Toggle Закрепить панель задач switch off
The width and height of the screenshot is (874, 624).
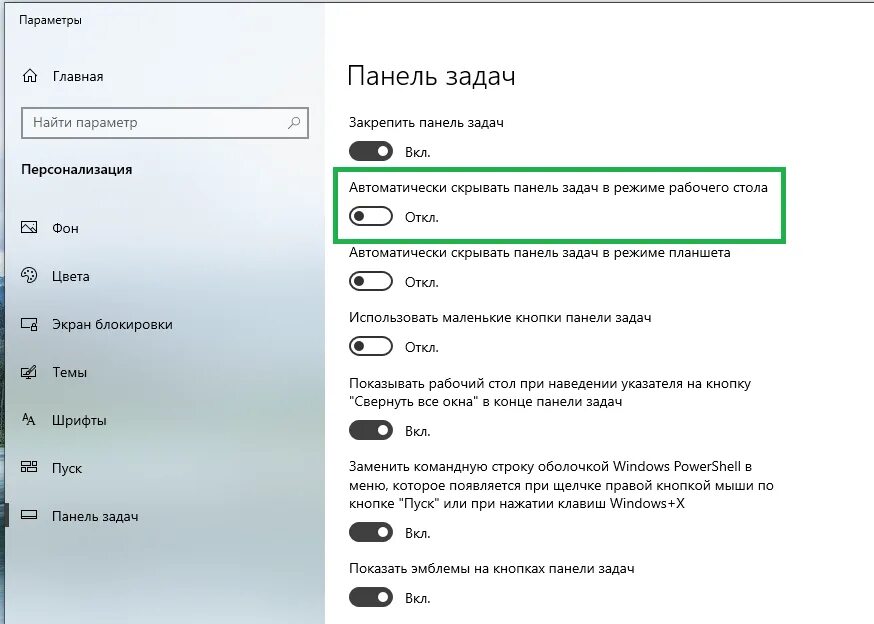(x=371, y=152)
